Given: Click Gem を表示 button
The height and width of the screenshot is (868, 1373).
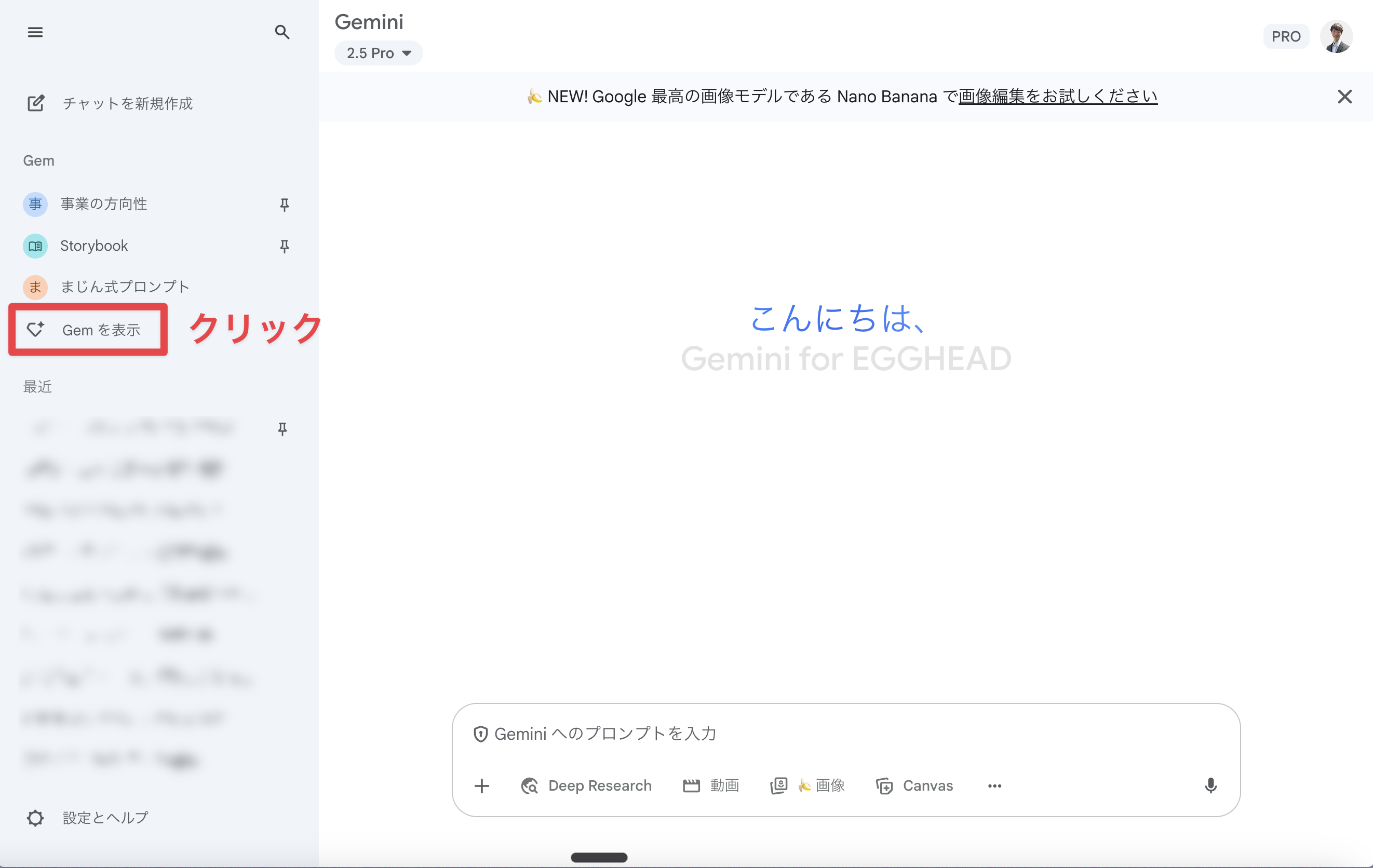Looking at the screenshot, I should point(88,330).
